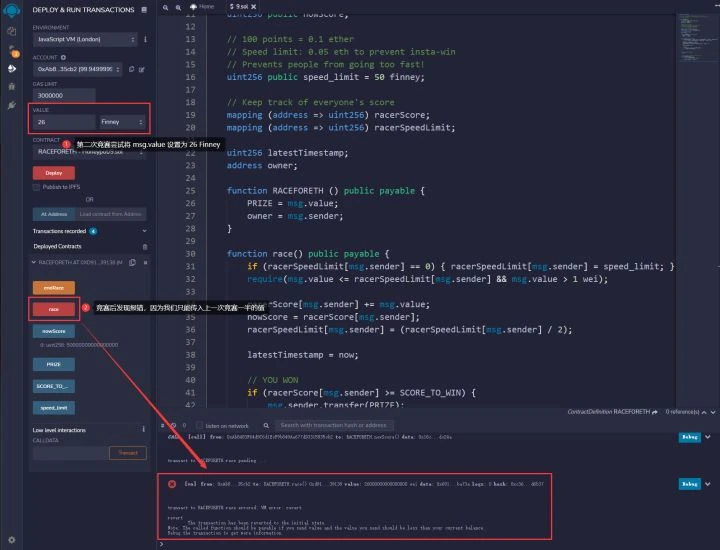Screen dimensions: 720x550
Task: Open documentation icon beside panel title
Action: (x=144, y=10)
